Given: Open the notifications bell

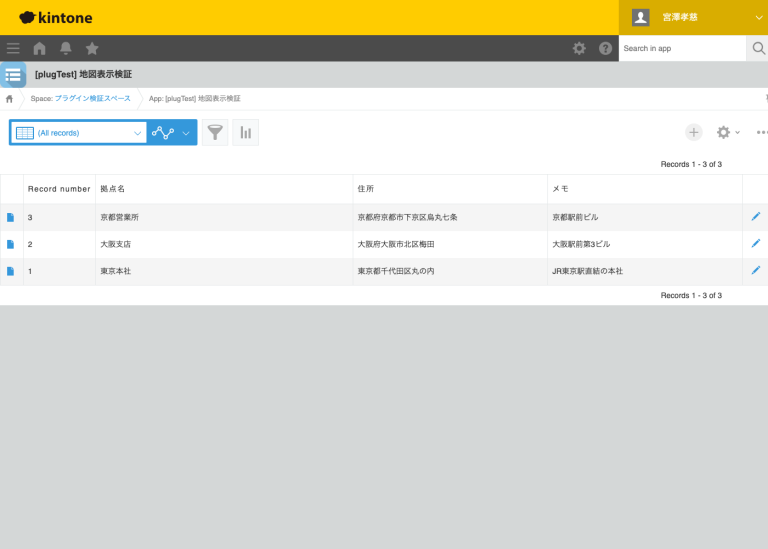Looking at the screenshot, I should [66, 48].
